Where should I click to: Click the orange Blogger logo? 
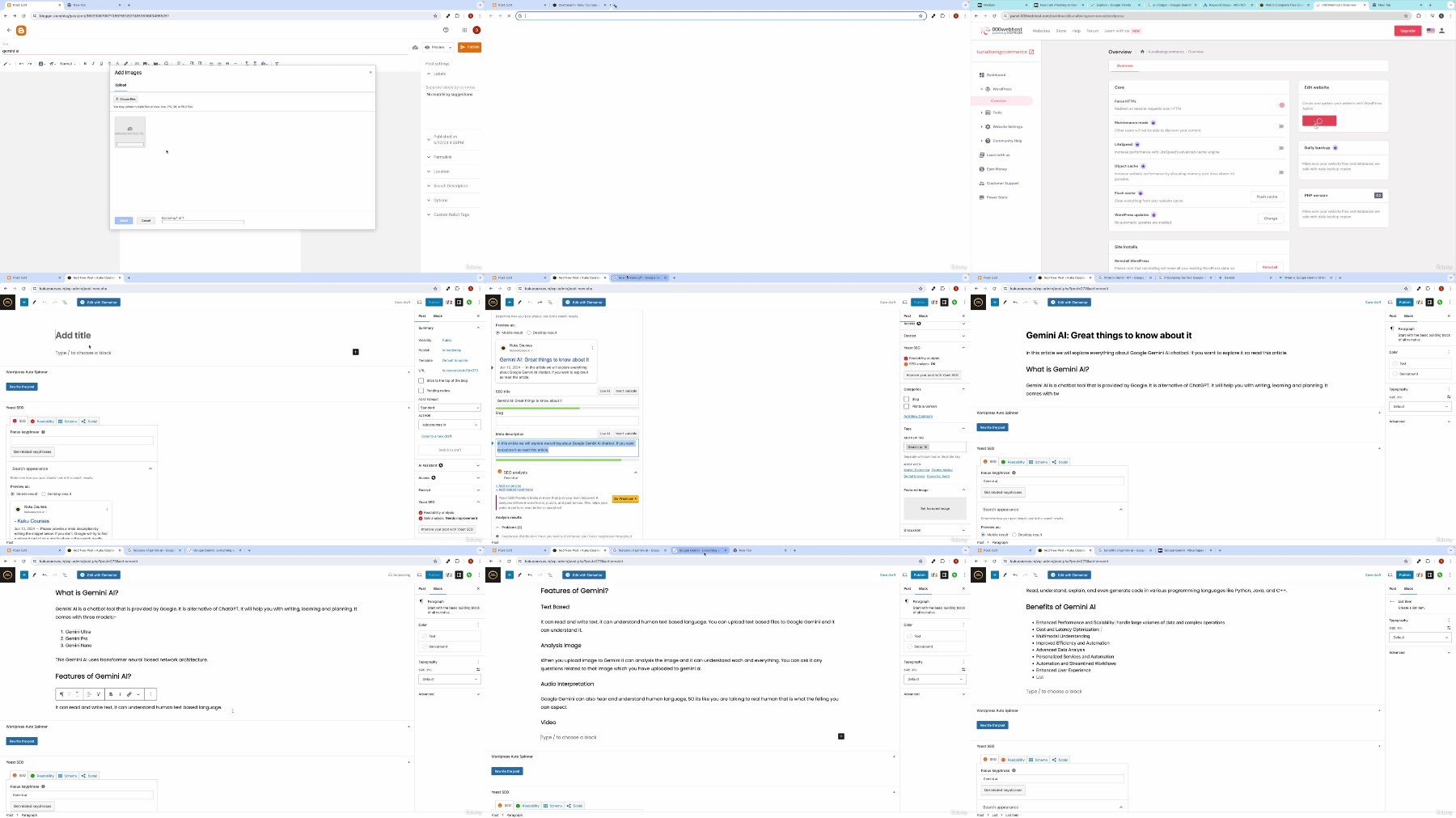(x=21, y=31)
